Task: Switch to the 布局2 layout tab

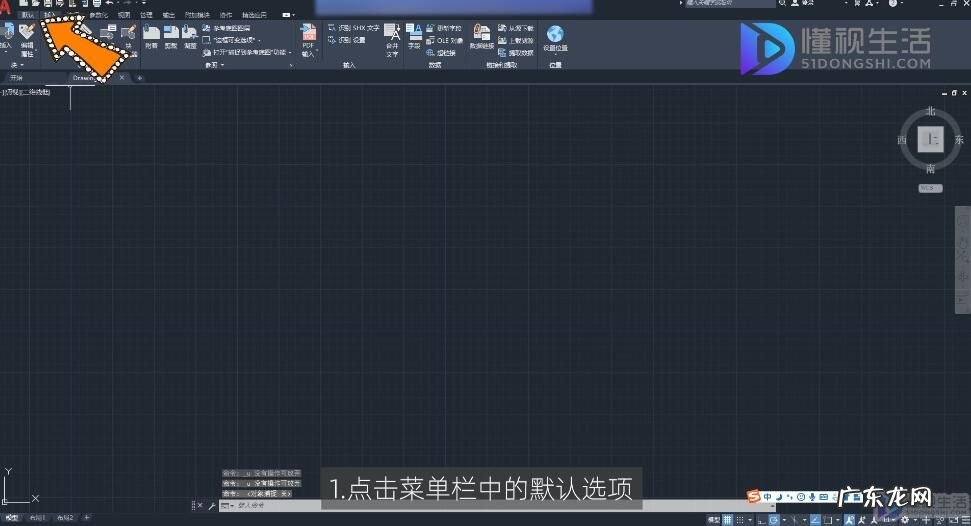Action: [x=65, y=518]
